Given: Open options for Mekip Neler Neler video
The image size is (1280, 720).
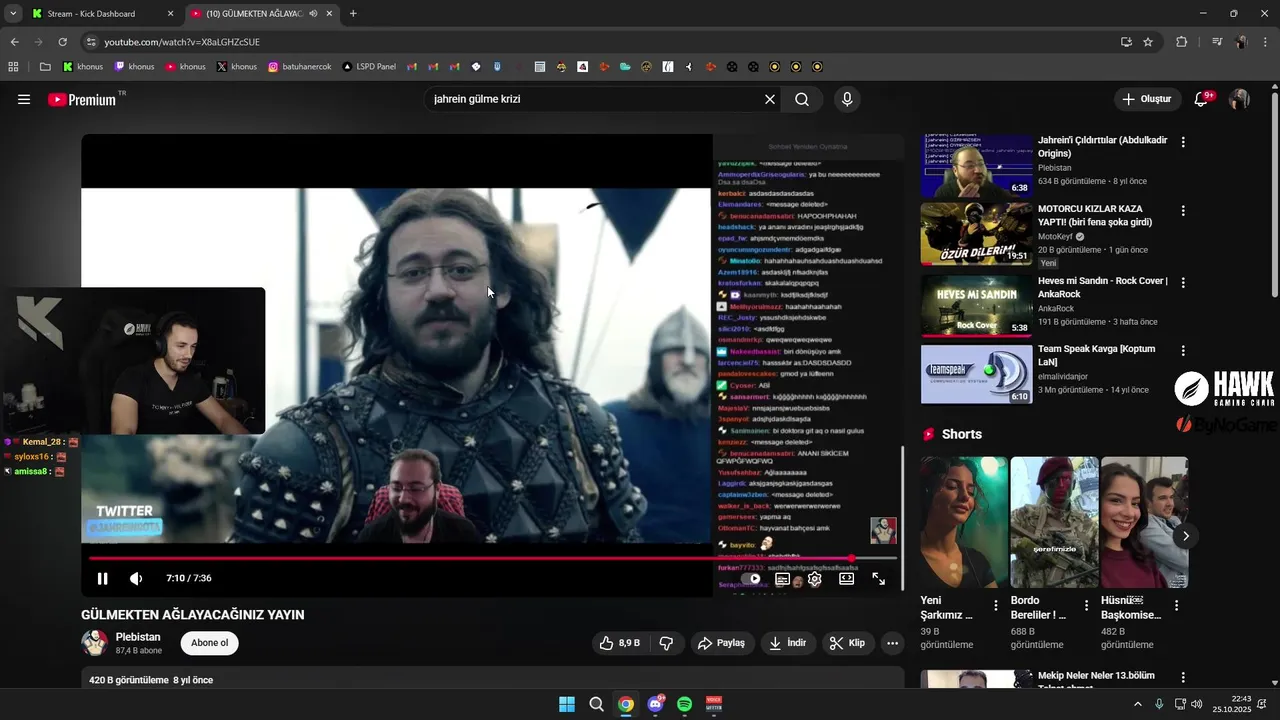Looking at the screenshot, I should click(1183, 678).
